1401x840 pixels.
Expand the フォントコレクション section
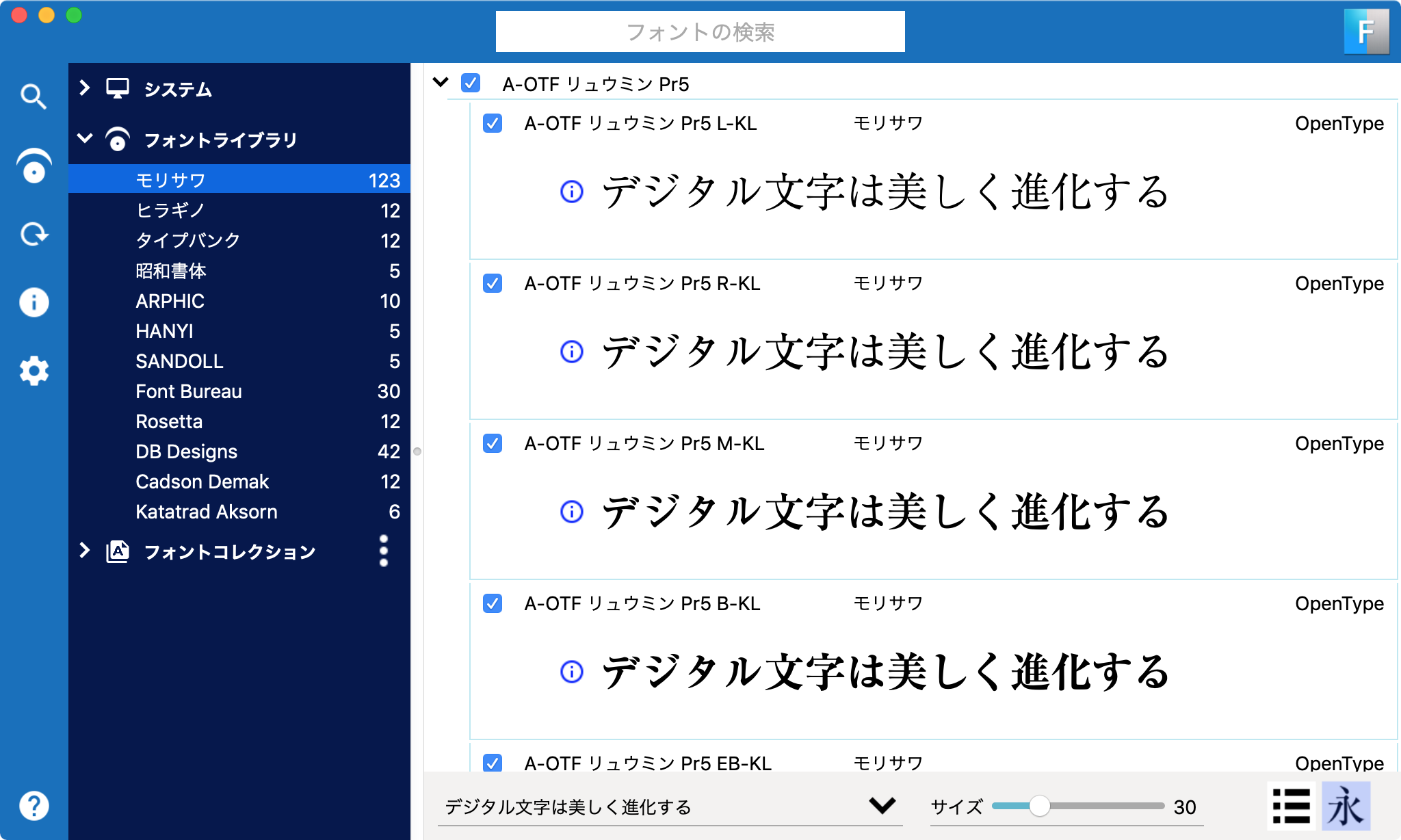click(85, 551)
